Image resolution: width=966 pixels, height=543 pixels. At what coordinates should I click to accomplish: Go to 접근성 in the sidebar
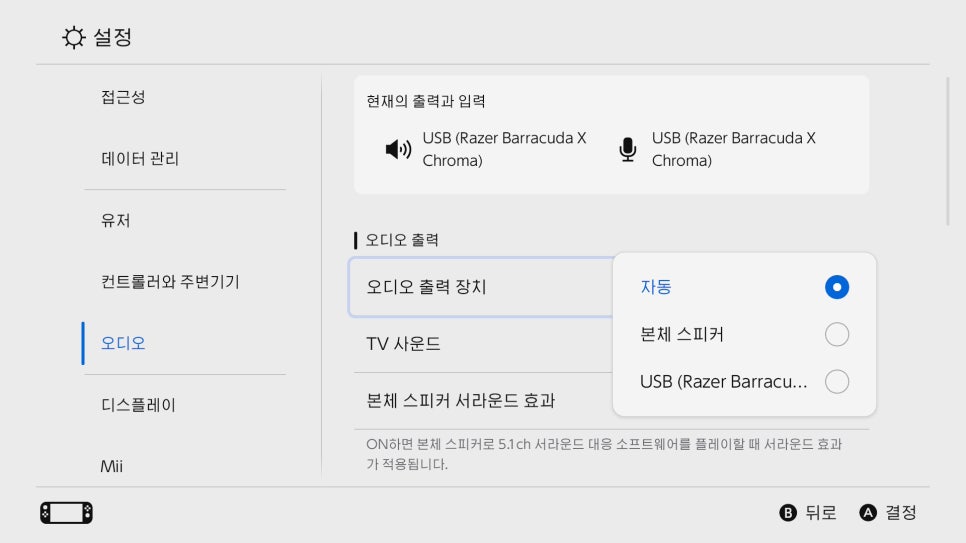(x=124, y=97)
